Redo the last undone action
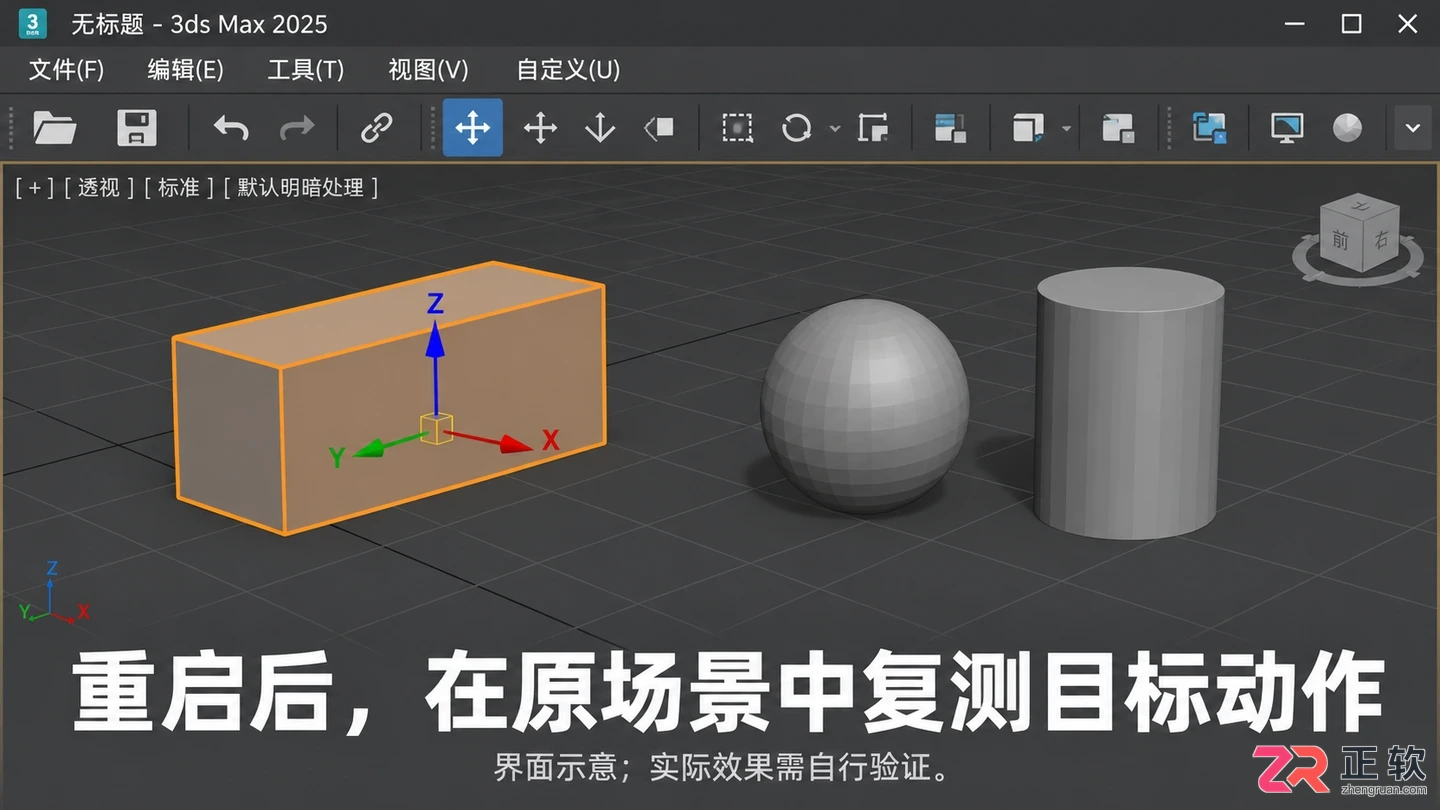The image size is (1440, 810). point(296,128)
